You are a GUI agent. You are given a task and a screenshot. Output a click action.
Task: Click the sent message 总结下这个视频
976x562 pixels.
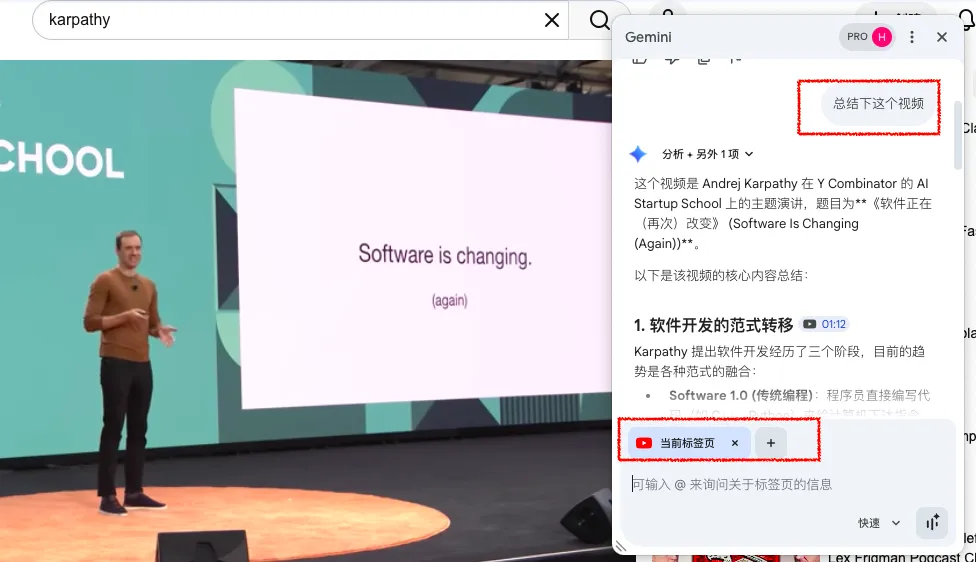coord(878,103)
